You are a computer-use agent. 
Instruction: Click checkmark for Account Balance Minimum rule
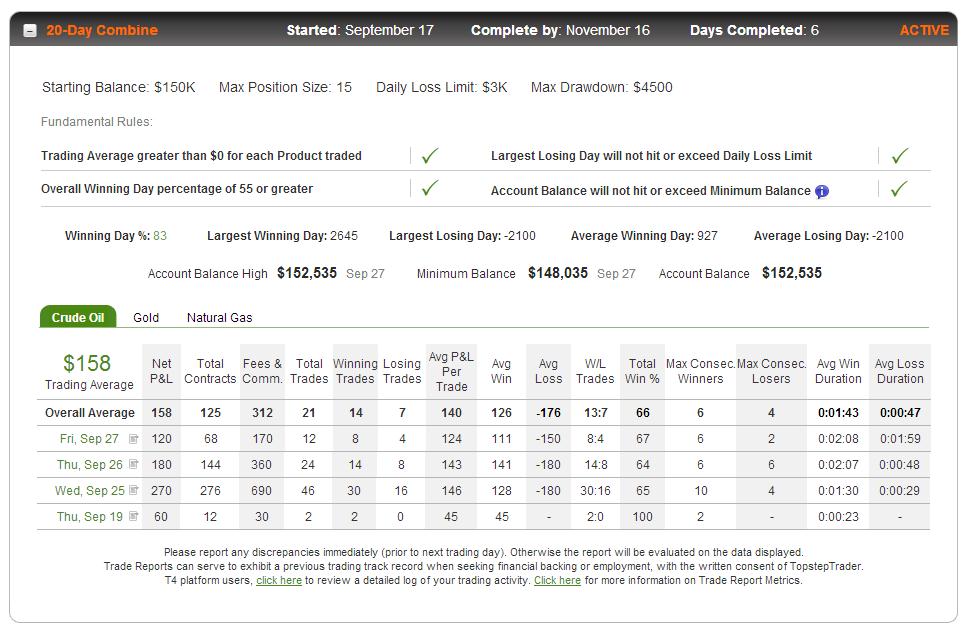pos(899,188)
